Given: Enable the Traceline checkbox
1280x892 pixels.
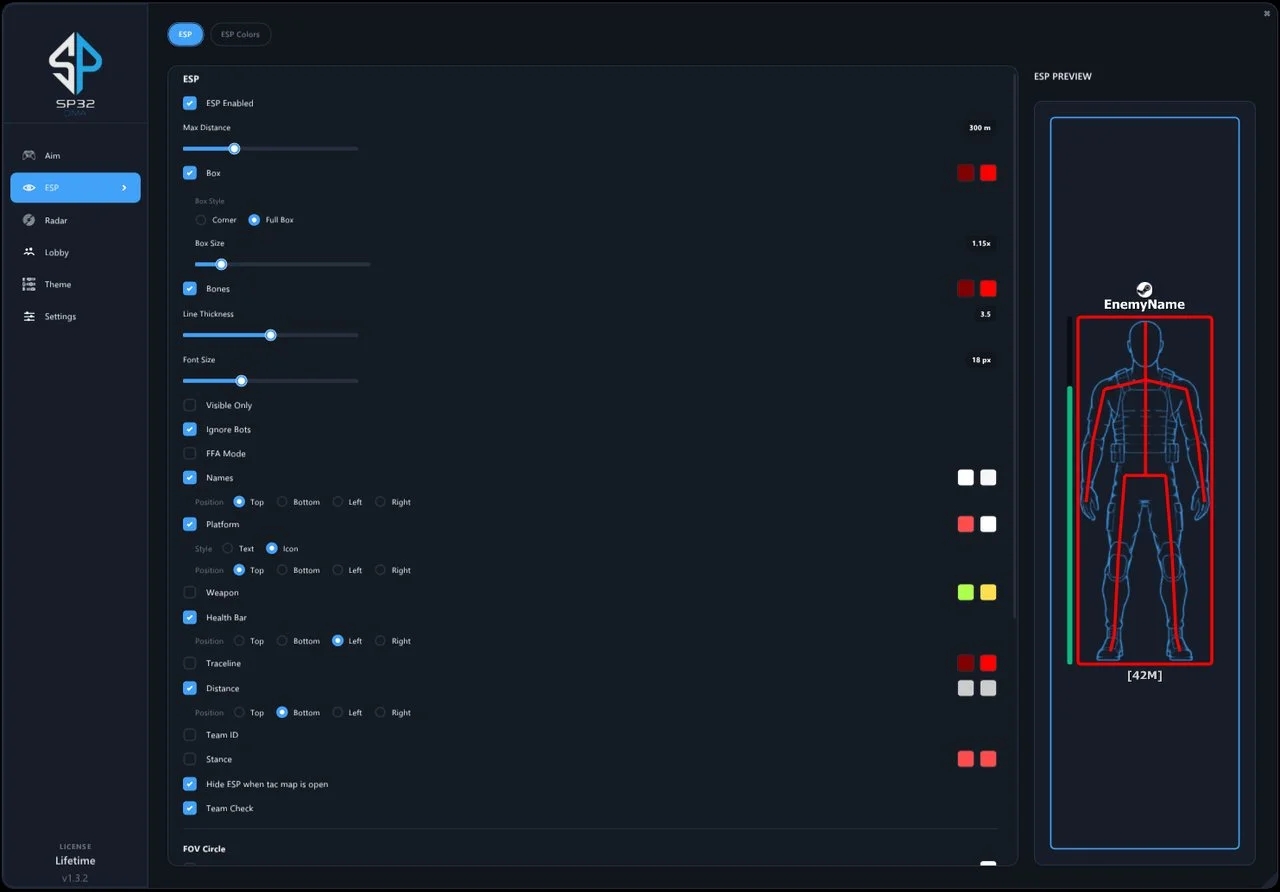Looking at the screenshot, I should (x=190, y=663).
